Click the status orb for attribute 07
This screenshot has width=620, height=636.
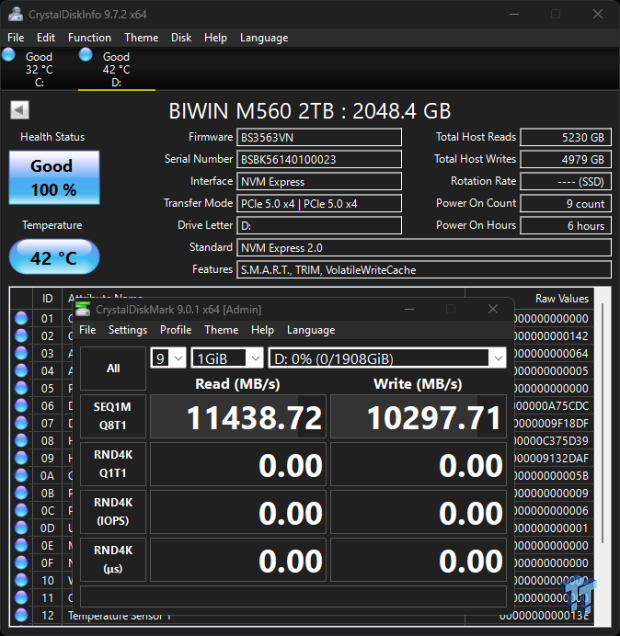click(x=21, y=423)
